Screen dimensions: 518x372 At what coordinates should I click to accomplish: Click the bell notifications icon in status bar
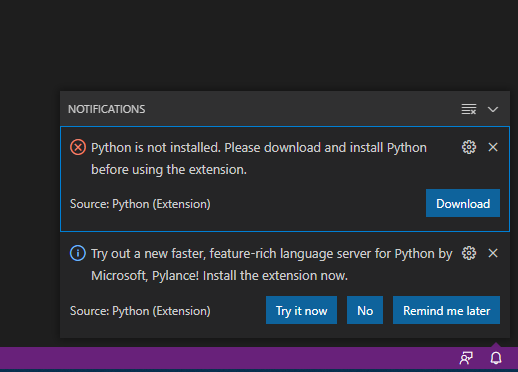(x=496, y=358)
